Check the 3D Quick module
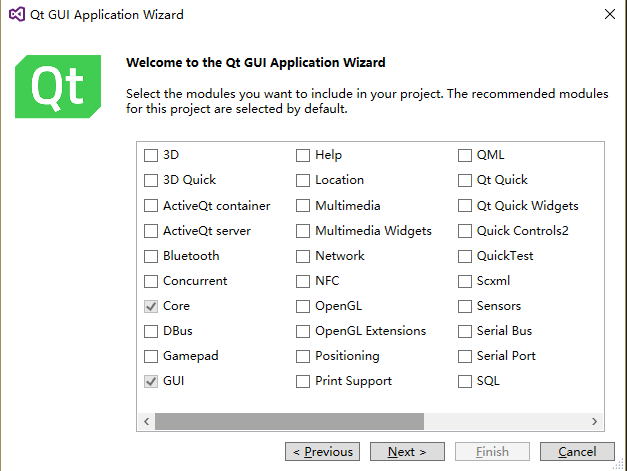 tap(151, 180)
